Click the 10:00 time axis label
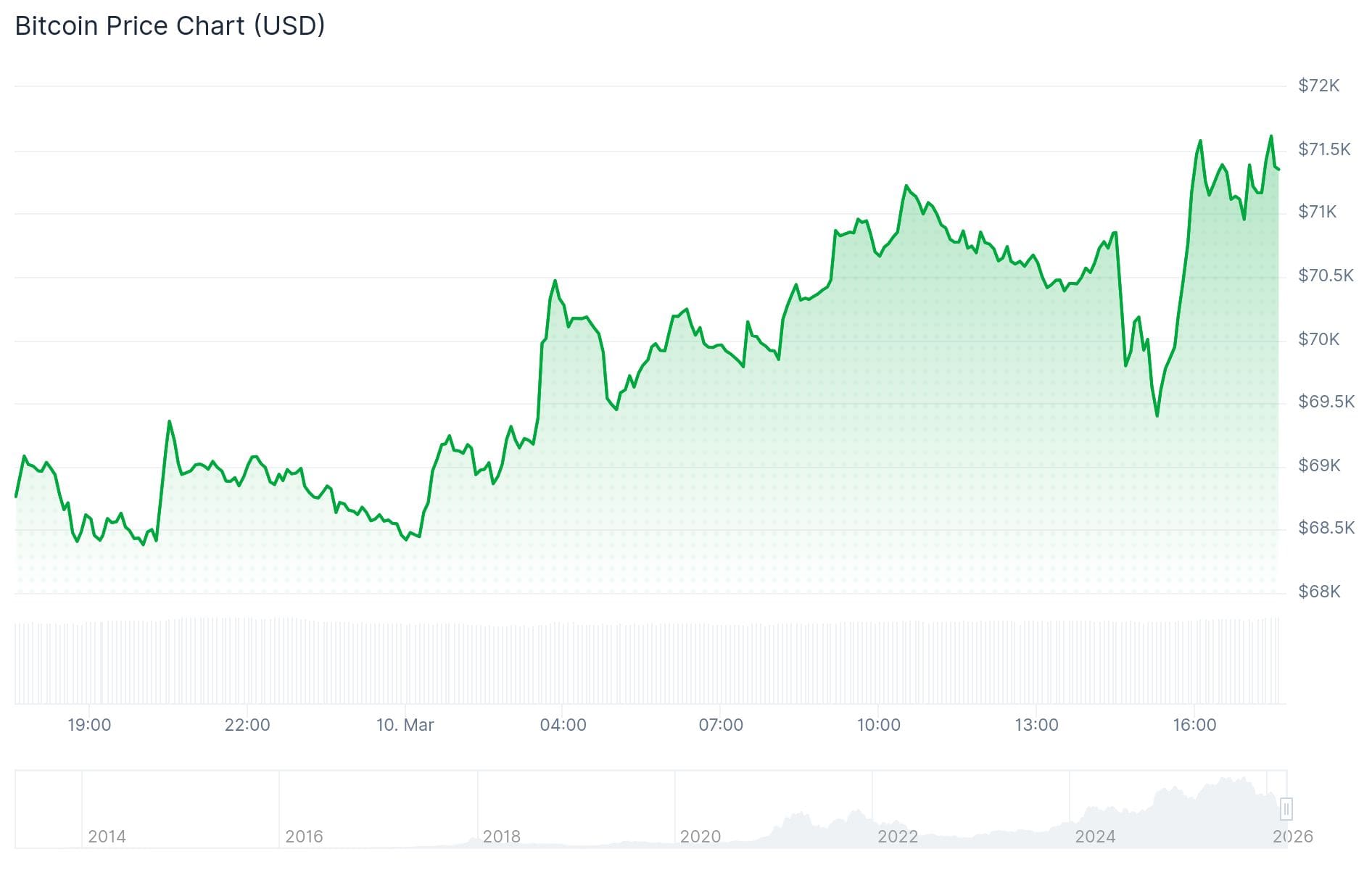Screen dimensions: 1372x870 tap(879, 725)
